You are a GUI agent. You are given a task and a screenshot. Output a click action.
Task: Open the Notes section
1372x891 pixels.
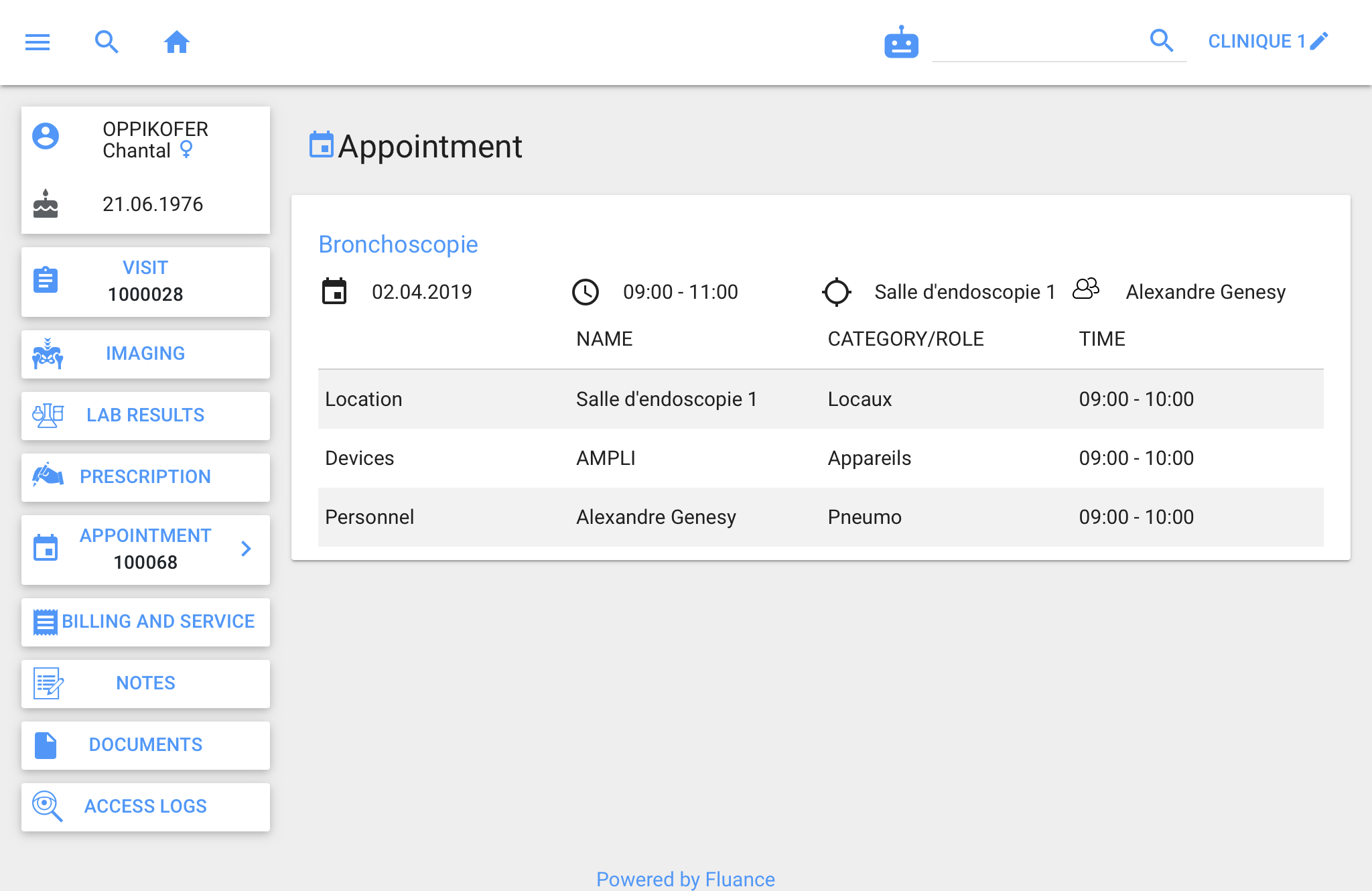tap(145, 683)
